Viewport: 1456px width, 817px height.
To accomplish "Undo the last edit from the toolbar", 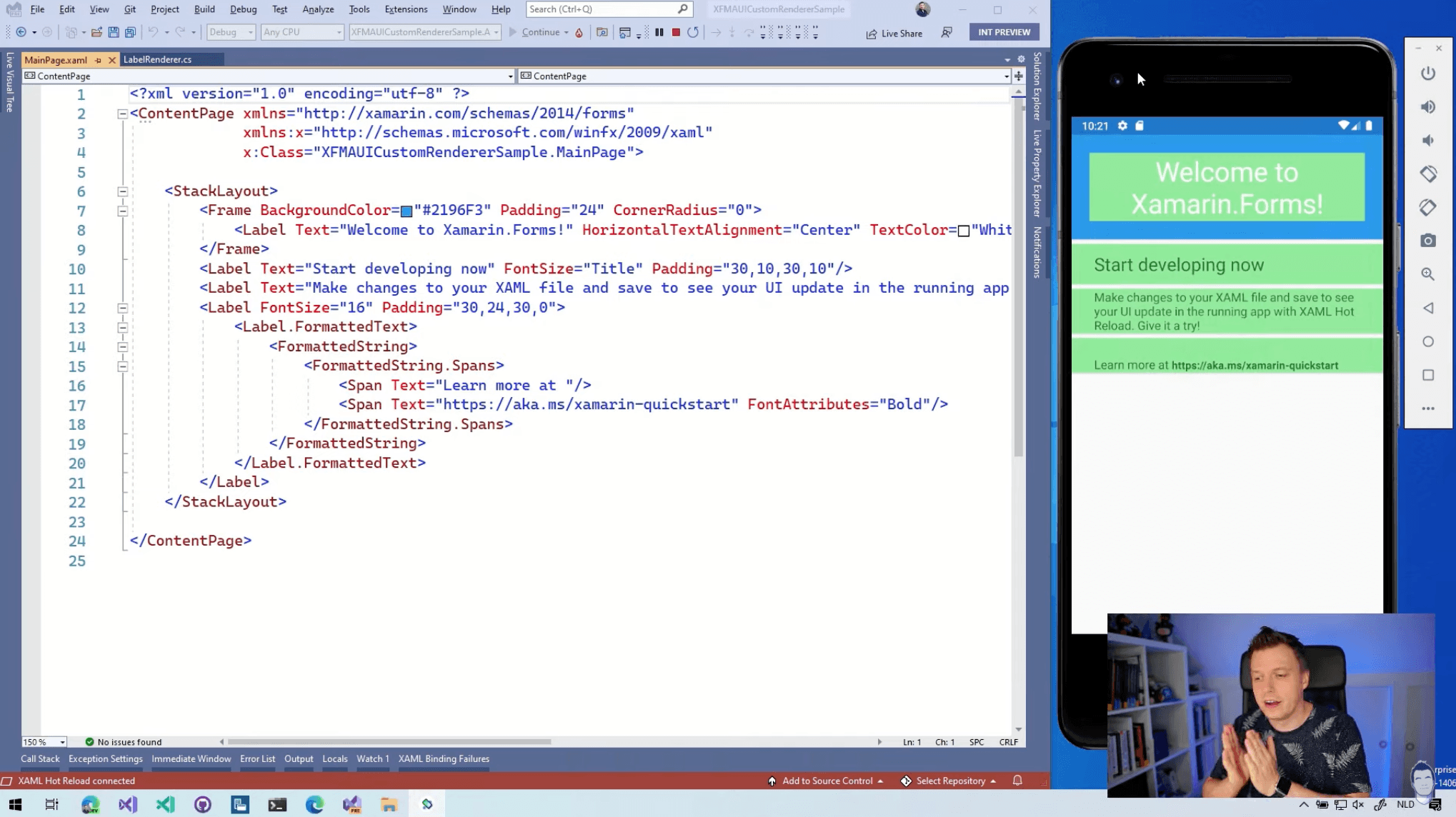I will pos(153,32).
